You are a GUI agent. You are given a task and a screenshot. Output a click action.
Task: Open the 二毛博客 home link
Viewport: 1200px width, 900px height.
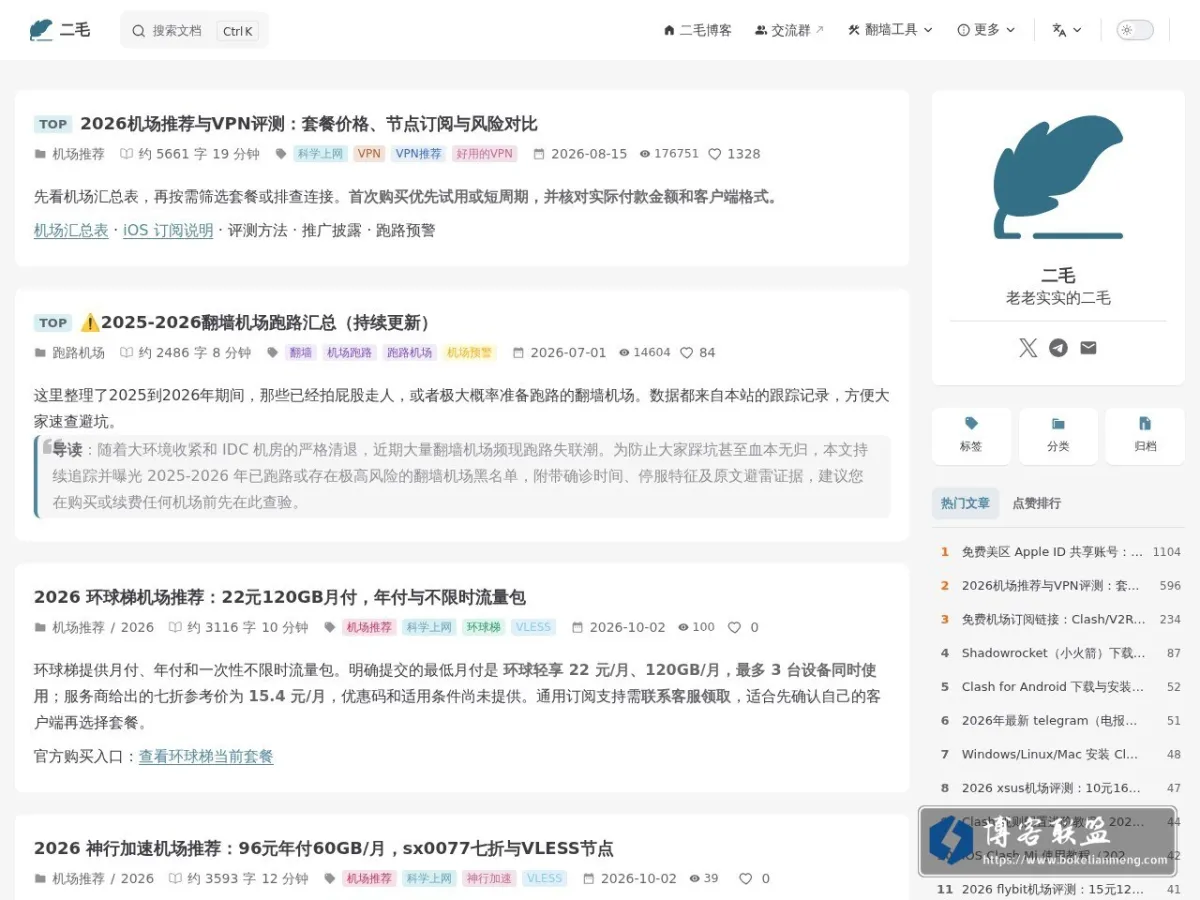697,30
